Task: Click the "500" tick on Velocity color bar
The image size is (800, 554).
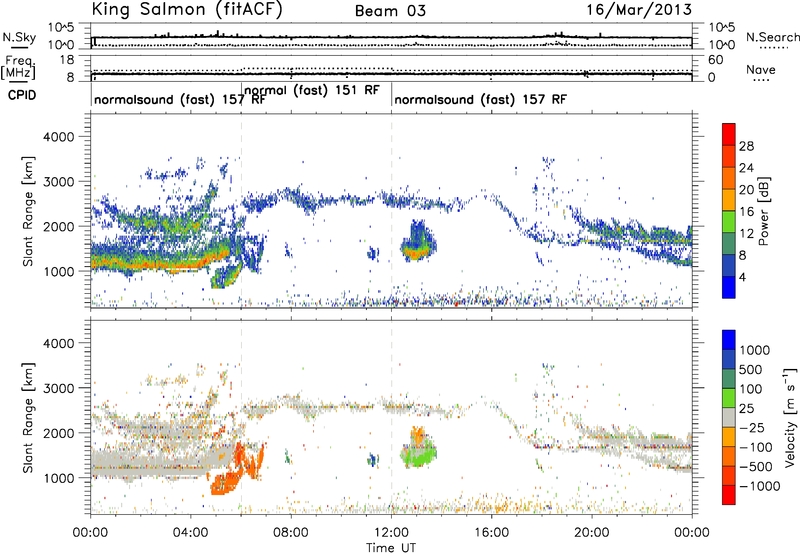Action: tap(751, 369)
